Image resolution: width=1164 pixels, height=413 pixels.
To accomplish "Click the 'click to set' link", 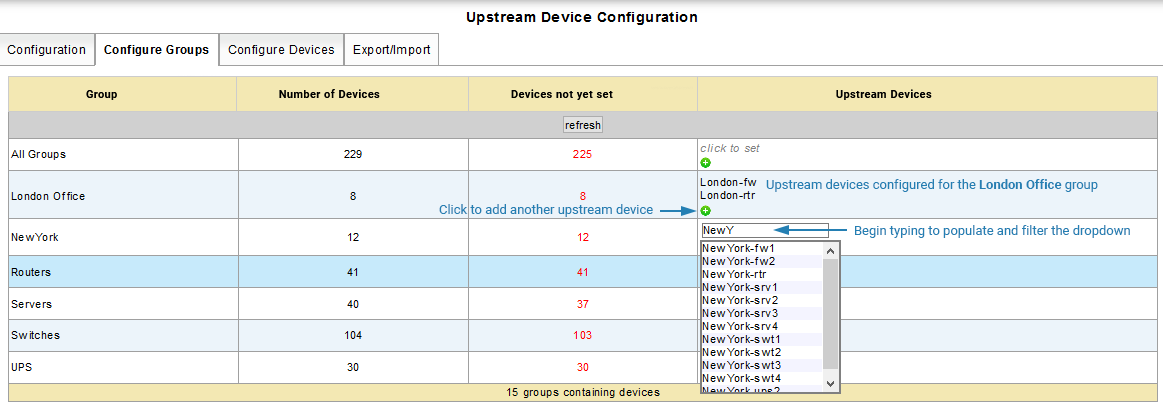I will (730, 148).
